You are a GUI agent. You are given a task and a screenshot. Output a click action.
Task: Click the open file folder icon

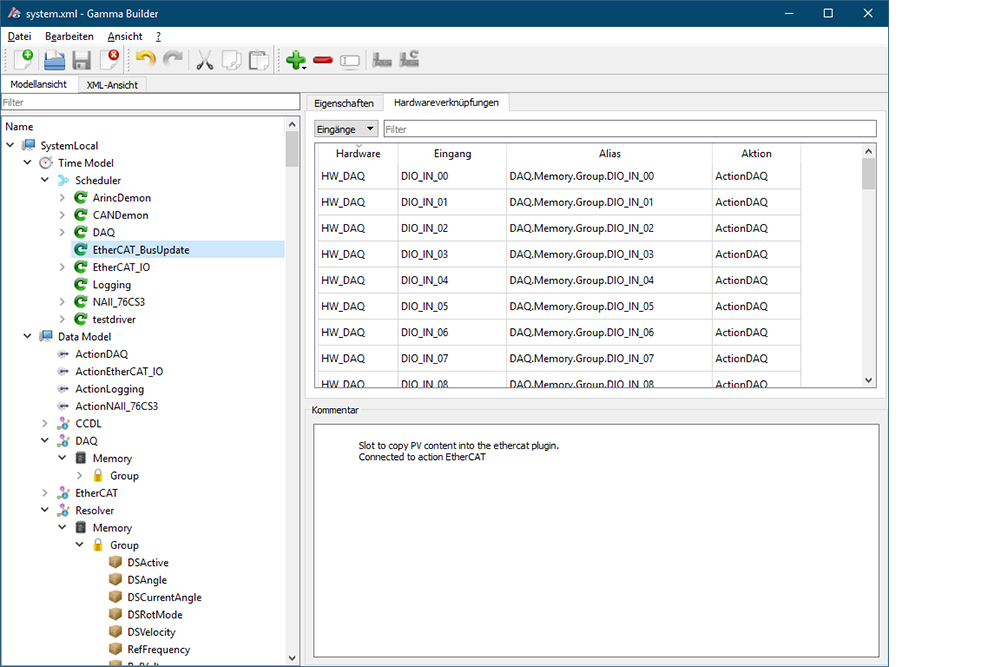pyautogui.click(x=54, y=60)
